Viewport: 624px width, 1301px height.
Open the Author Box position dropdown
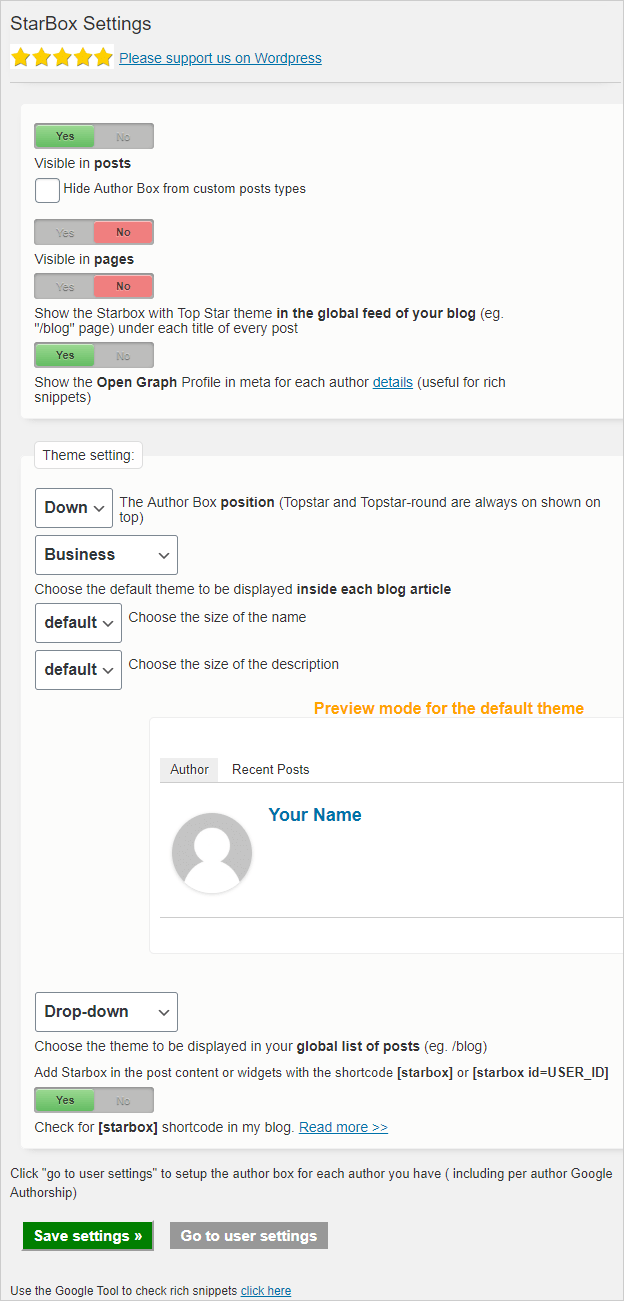73,507
